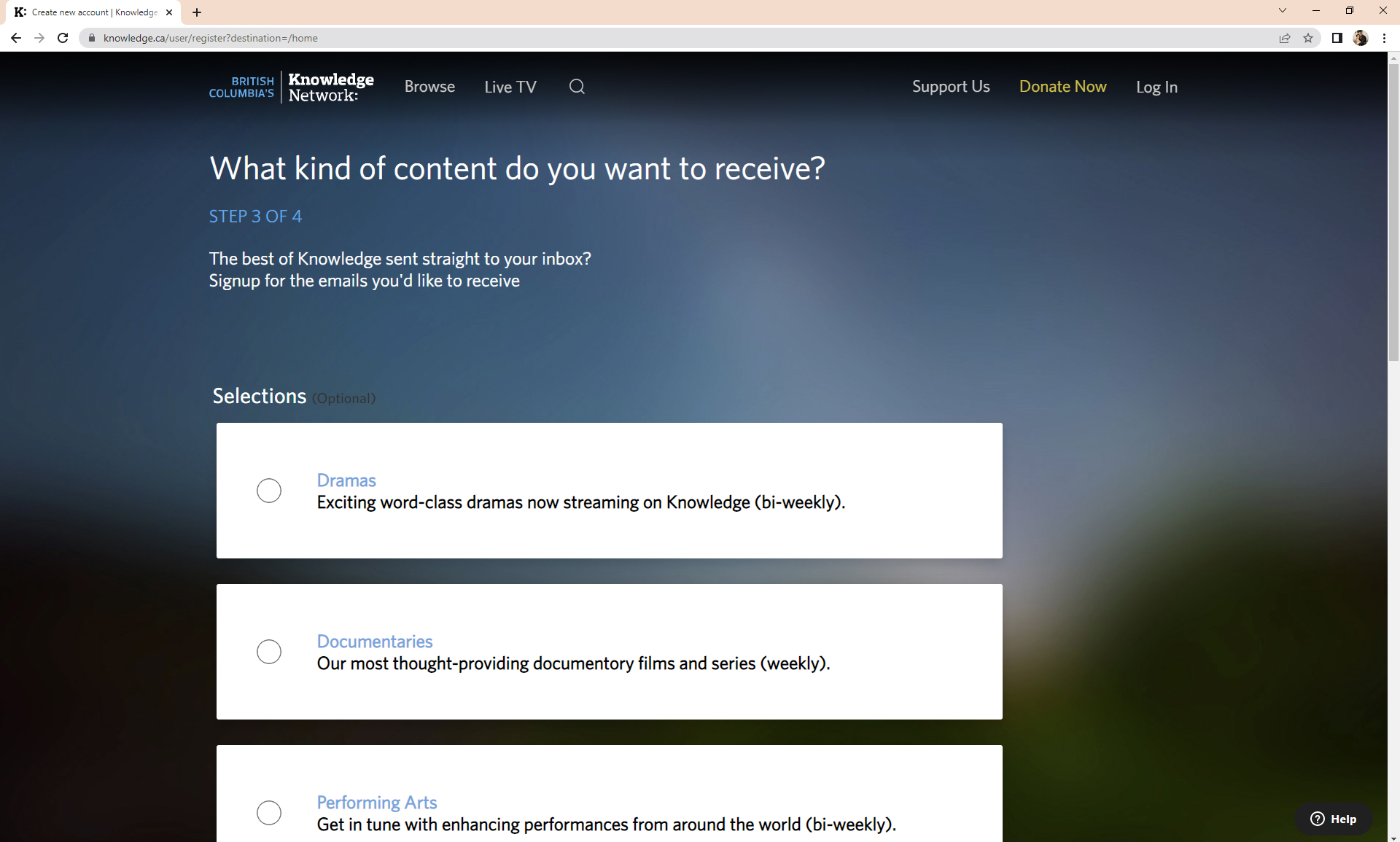Select the Create new account browser tab

tap(93, 12)
